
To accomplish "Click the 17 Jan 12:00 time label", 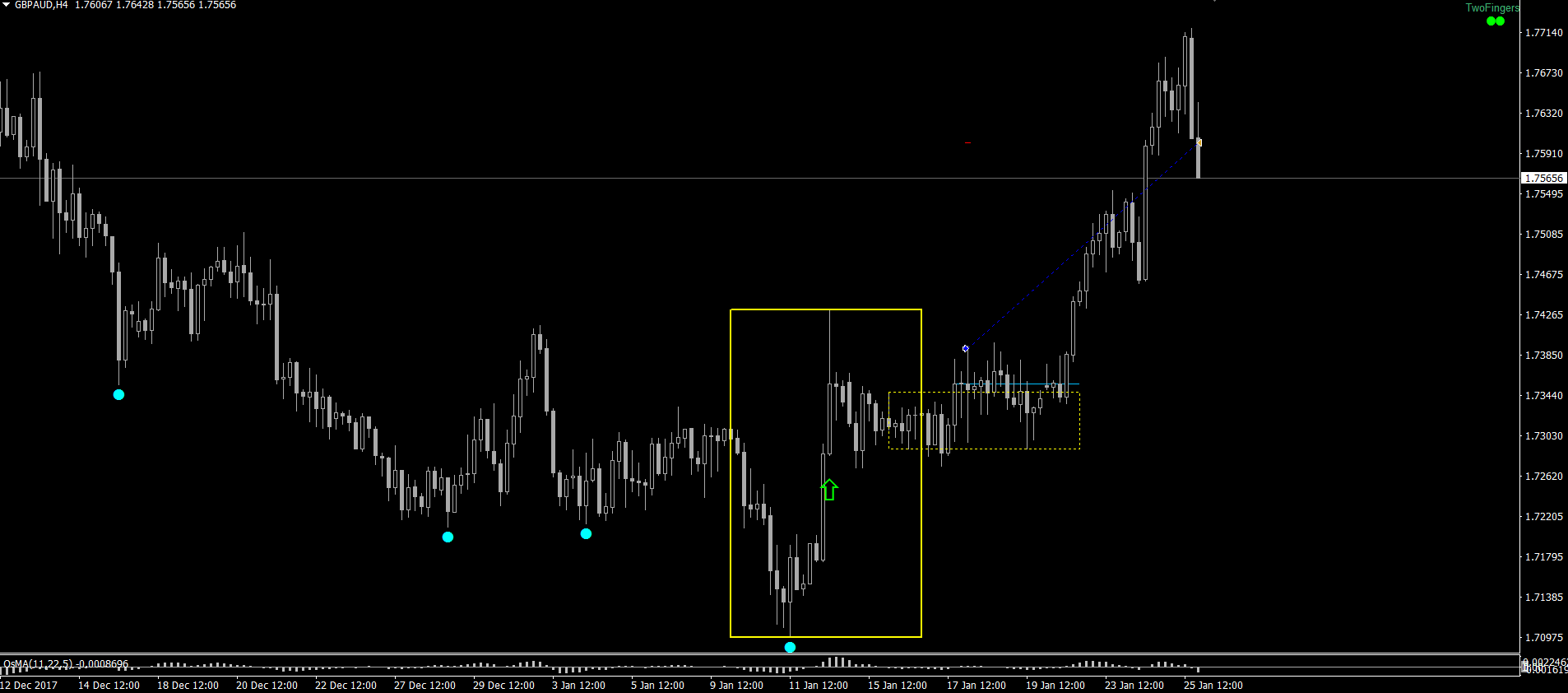I will click(x=977, y=686).
